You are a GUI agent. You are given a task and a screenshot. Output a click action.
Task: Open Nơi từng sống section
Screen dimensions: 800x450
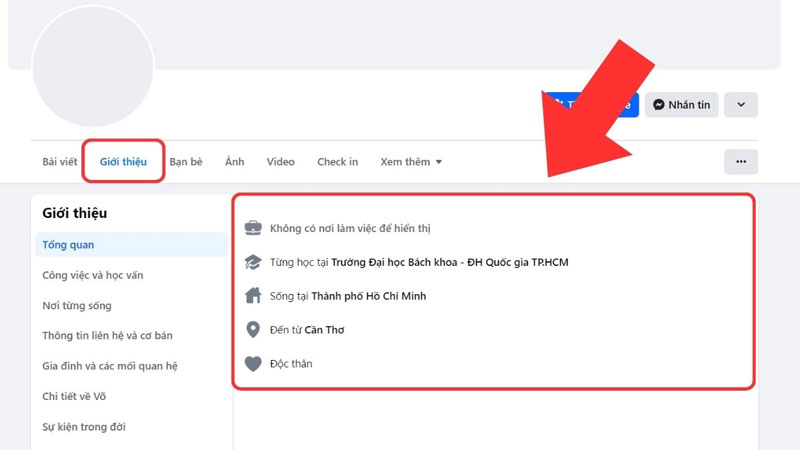[x=77, y=306]
